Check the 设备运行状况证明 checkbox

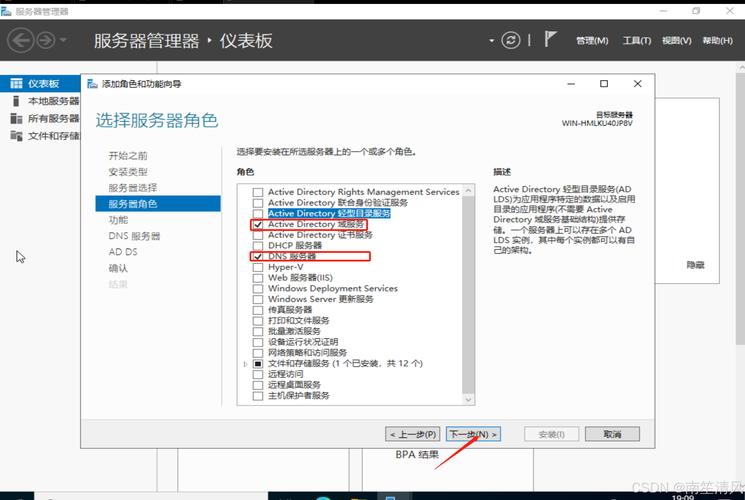(258, 342)
